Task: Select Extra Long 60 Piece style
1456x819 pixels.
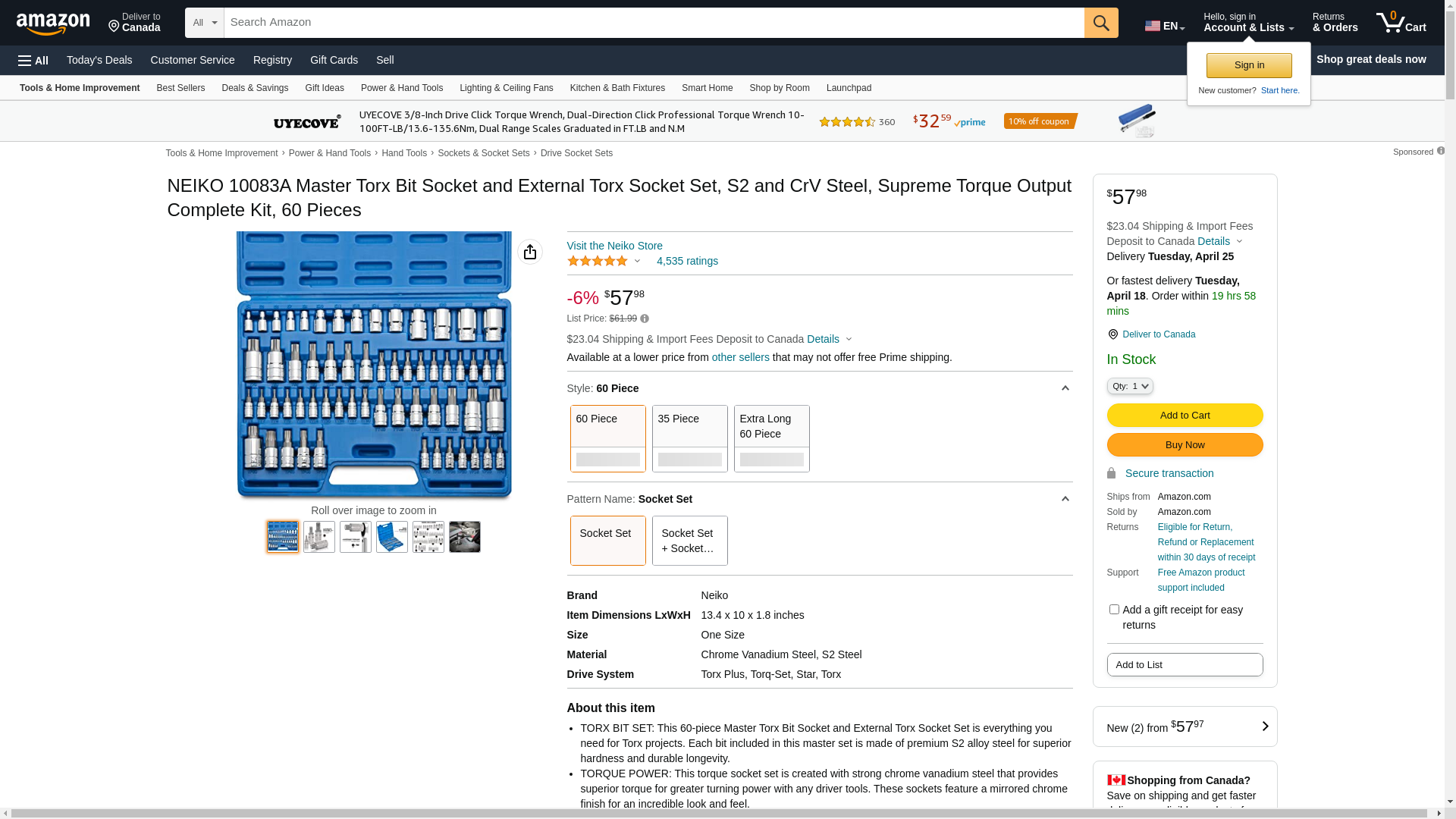Action: pyautogui.click(x=771, y=438)
